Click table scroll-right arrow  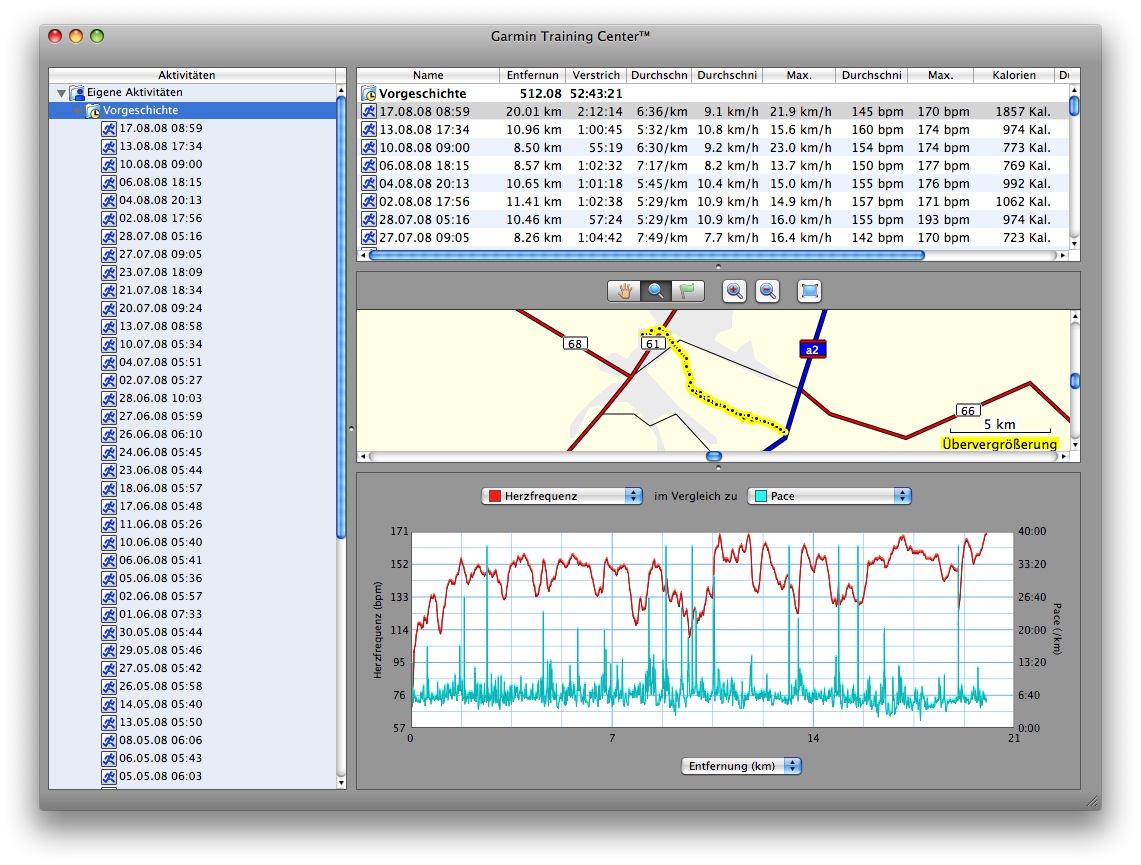click(1063, 255)
